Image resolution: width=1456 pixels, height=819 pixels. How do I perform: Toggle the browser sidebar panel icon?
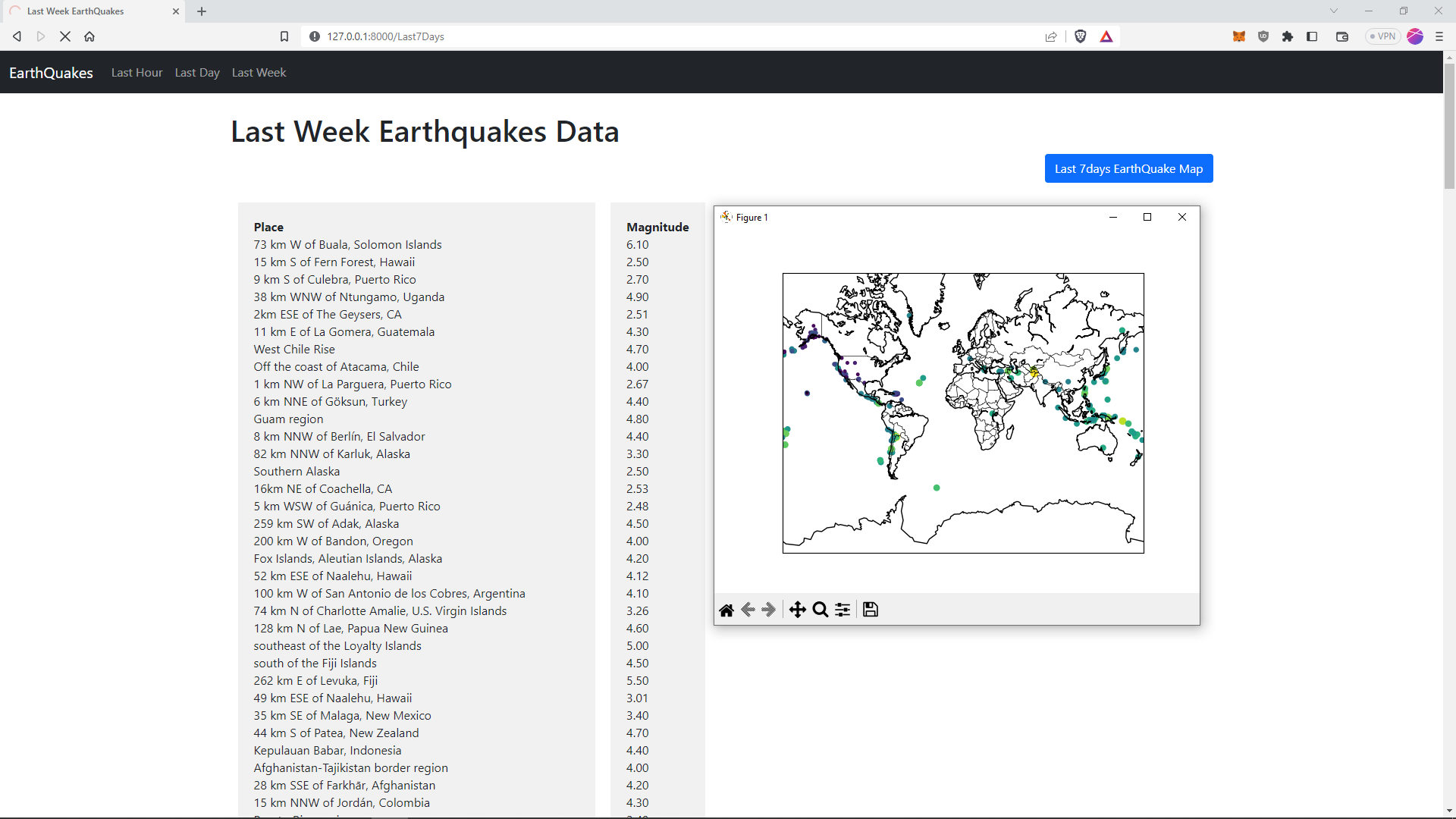1312,36
